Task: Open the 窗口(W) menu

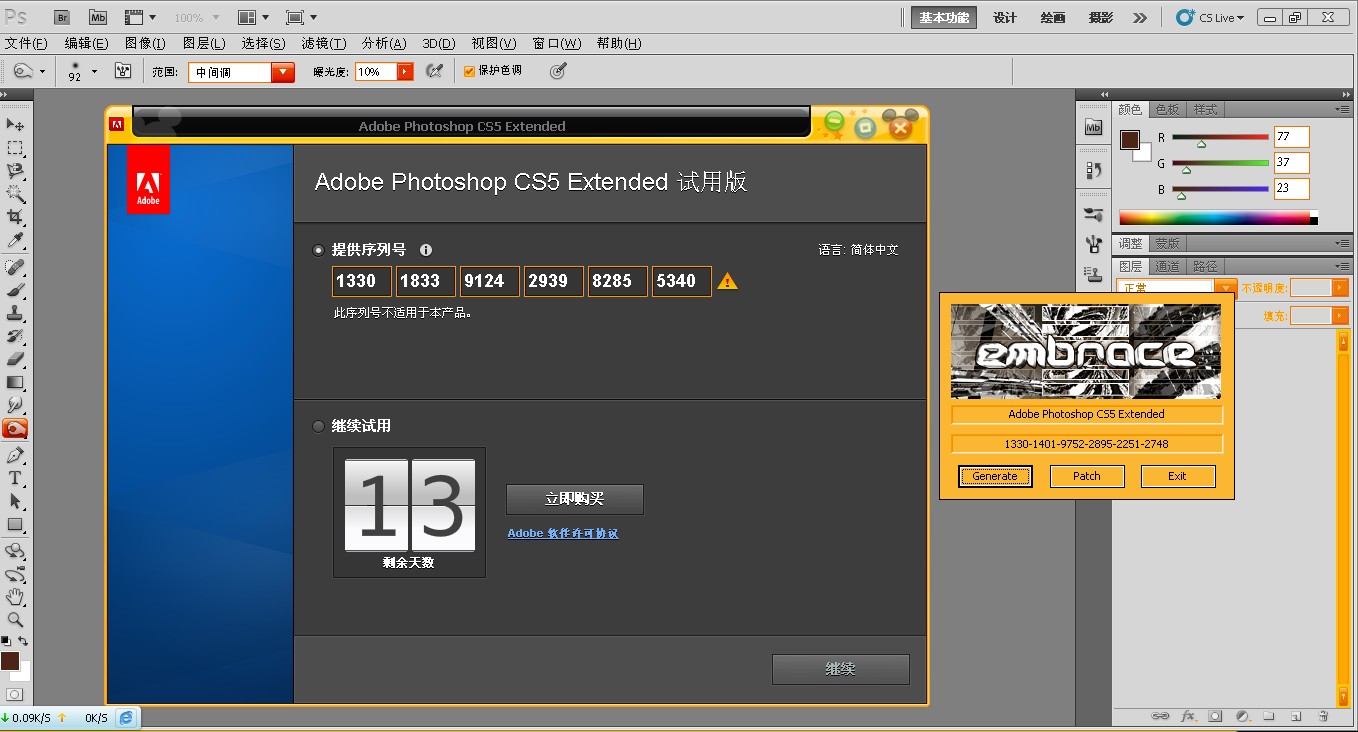Action: tap(557, 43)
